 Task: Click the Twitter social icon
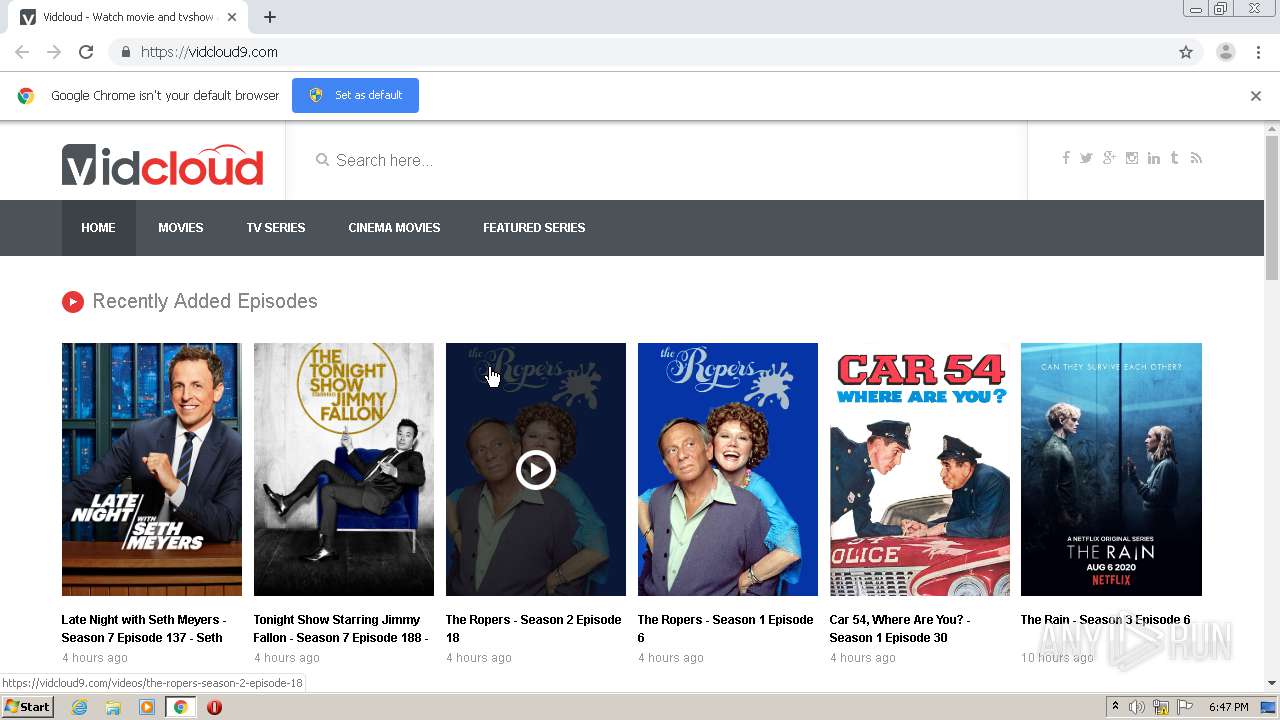[1086, 158]
